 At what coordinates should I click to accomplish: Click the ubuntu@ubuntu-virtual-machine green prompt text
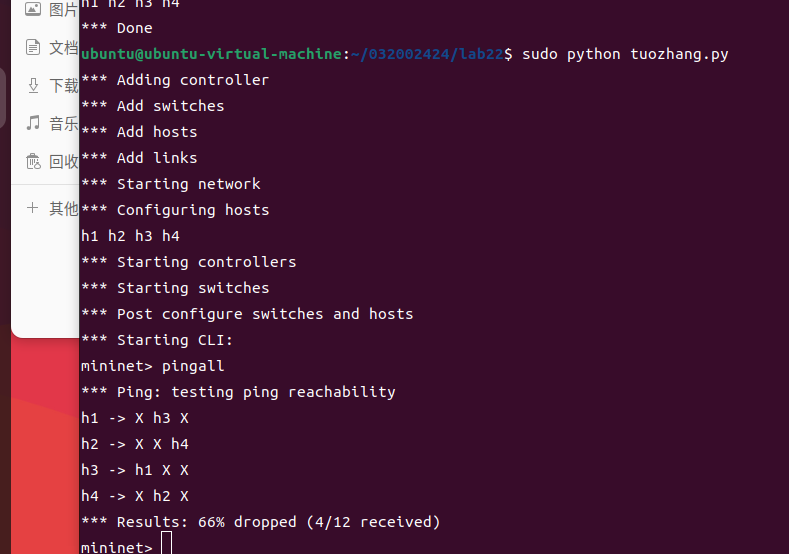(211, 54)
